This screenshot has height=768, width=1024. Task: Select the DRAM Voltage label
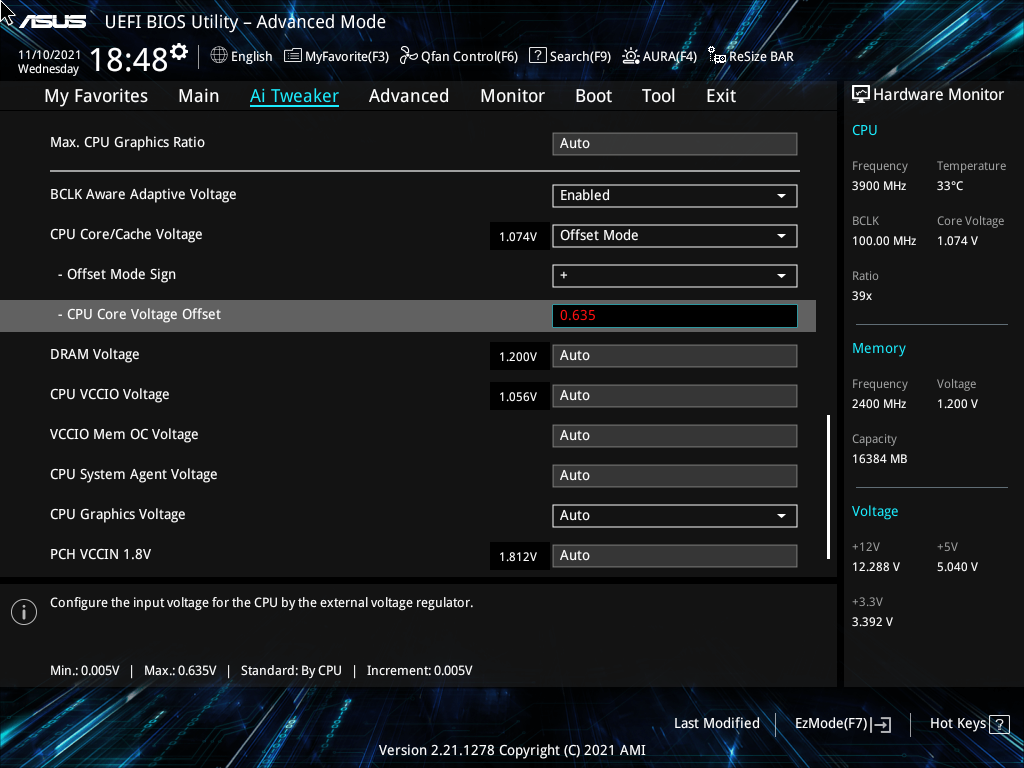pyautogui.click(x=95, y=355)
